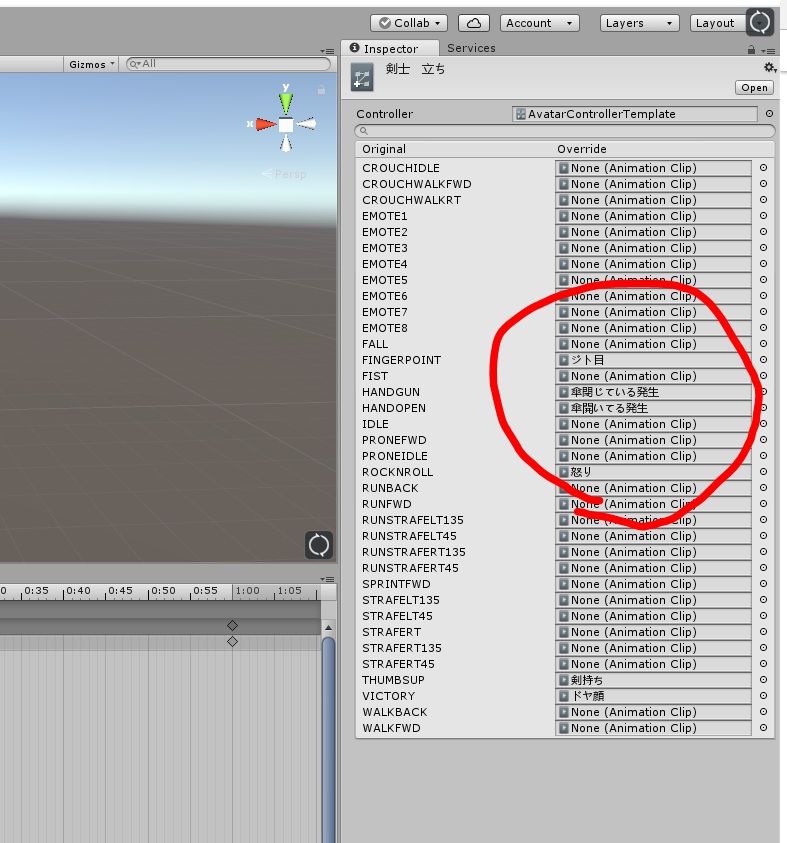Select the FINGERPOINT override clip ジト目

click(653, 360)
